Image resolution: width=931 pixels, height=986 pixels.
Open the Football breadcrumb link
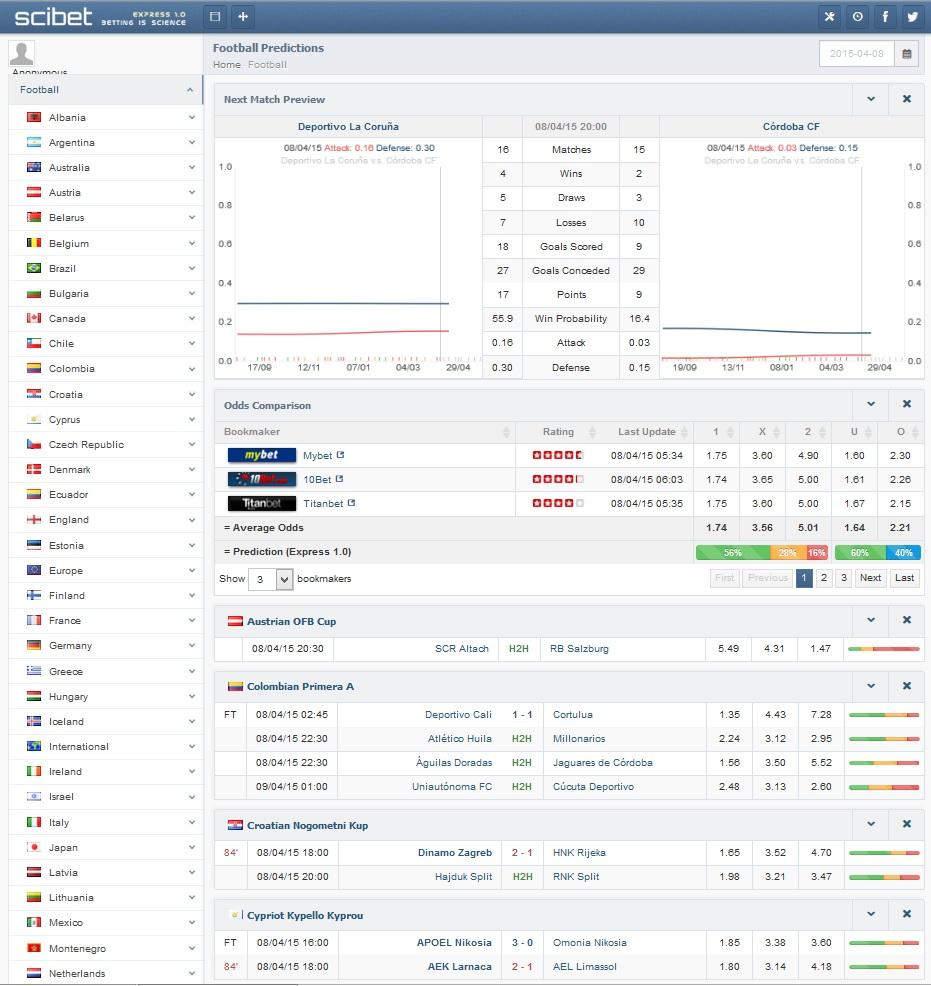(x=267, y=65)
